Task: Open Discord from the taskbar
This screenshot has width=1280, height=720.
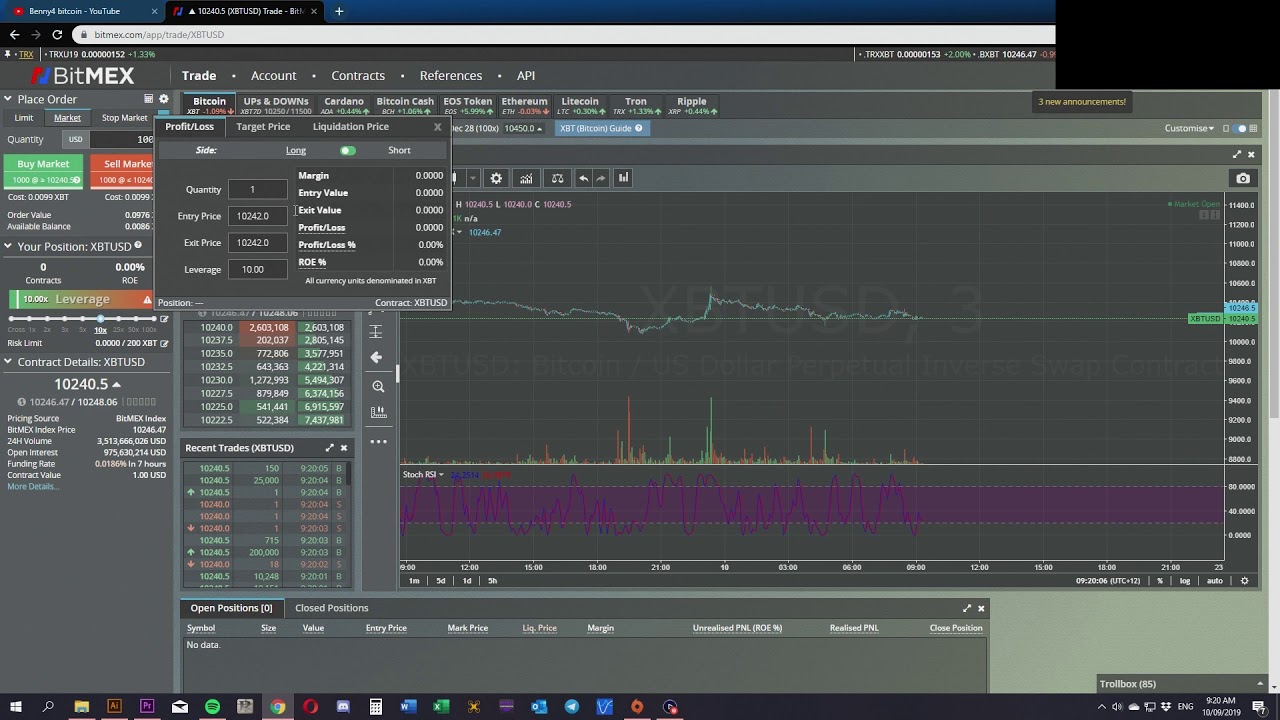Action: (x=343, y=707)
